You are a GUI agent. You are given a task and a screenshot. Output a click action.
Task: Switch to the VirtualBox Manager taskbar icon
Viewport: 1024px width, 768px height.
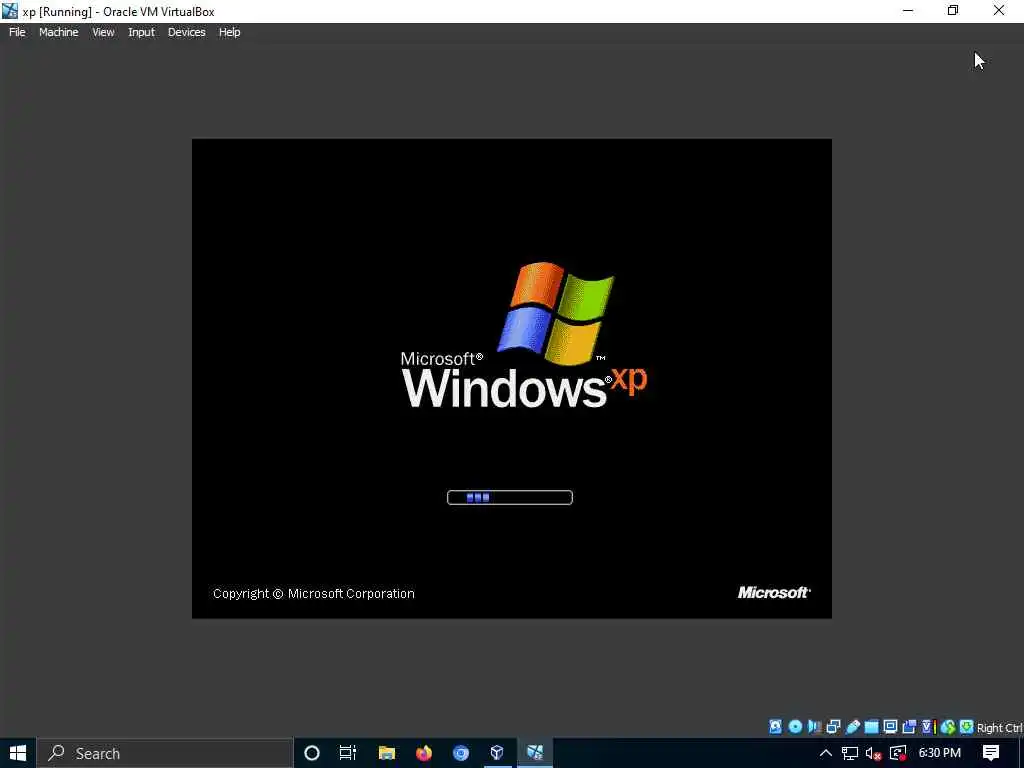[497, 753]
